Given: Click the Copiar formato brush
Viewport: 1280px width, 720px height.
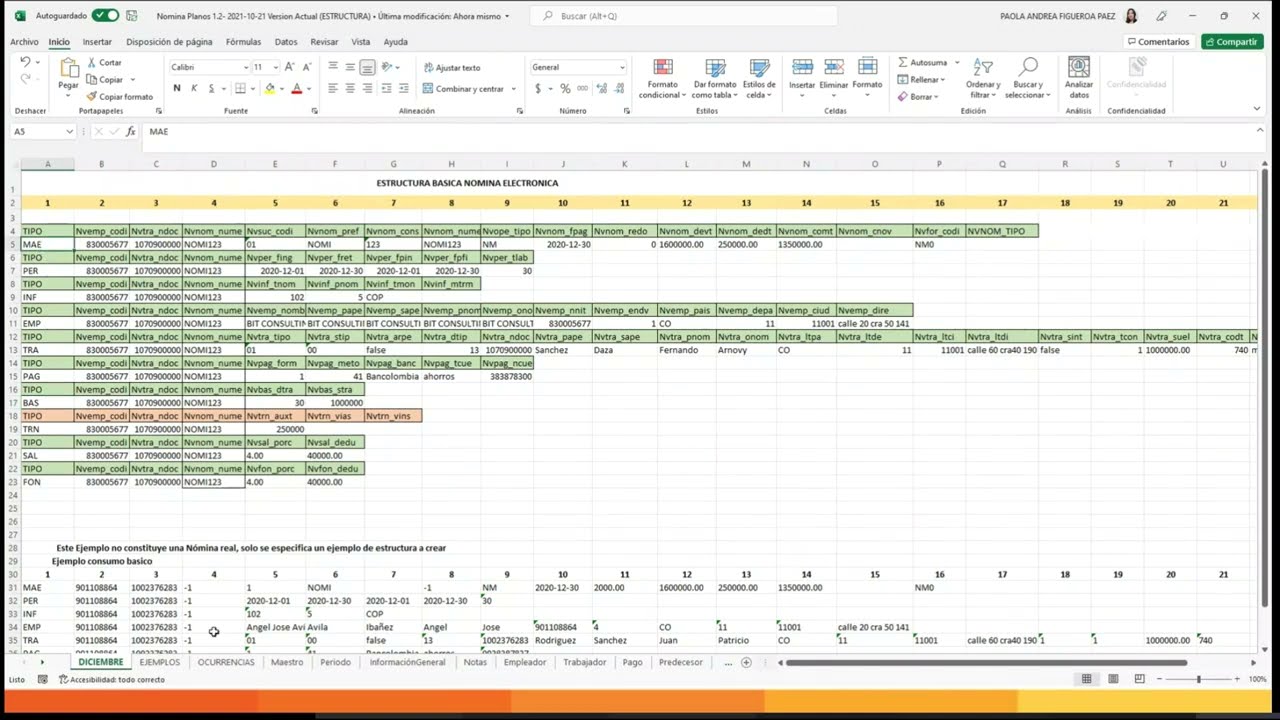Looking at the screenshot, I should click(91, 97).
